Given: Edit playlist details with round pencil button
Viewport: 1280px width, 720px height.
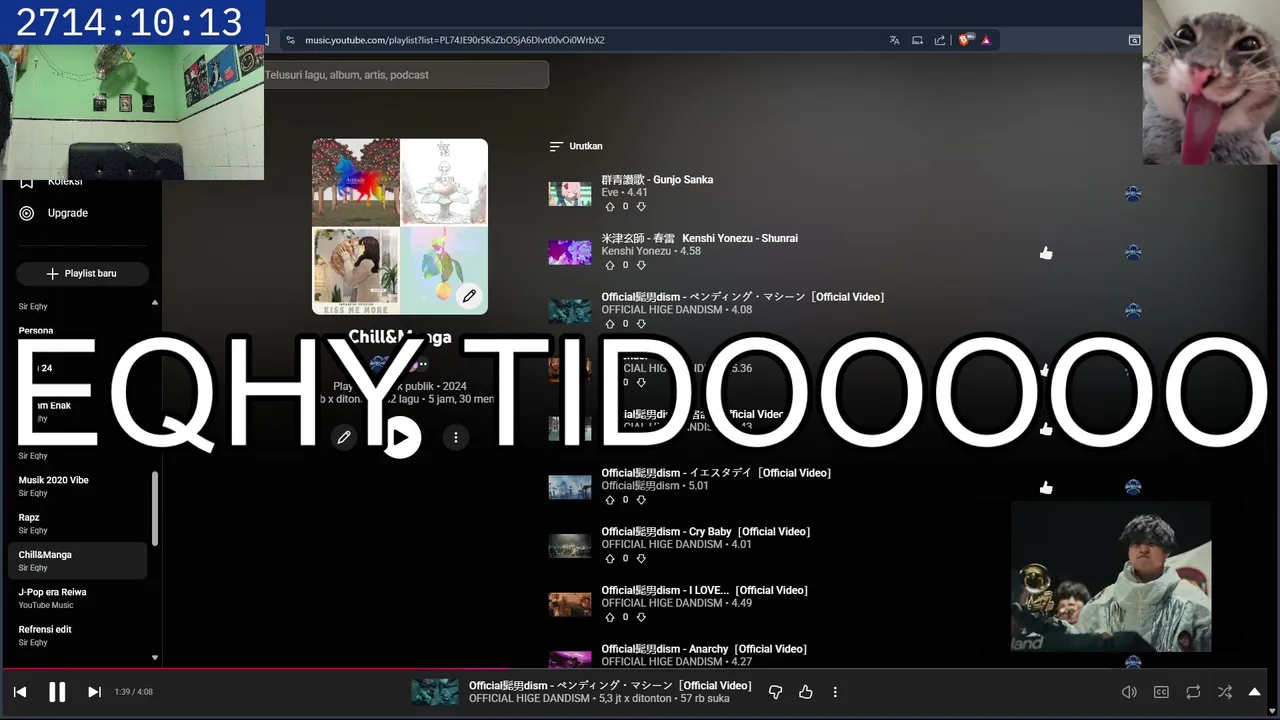Looking at the screenshot, I should pyautogui.click(x=344, y=437).
